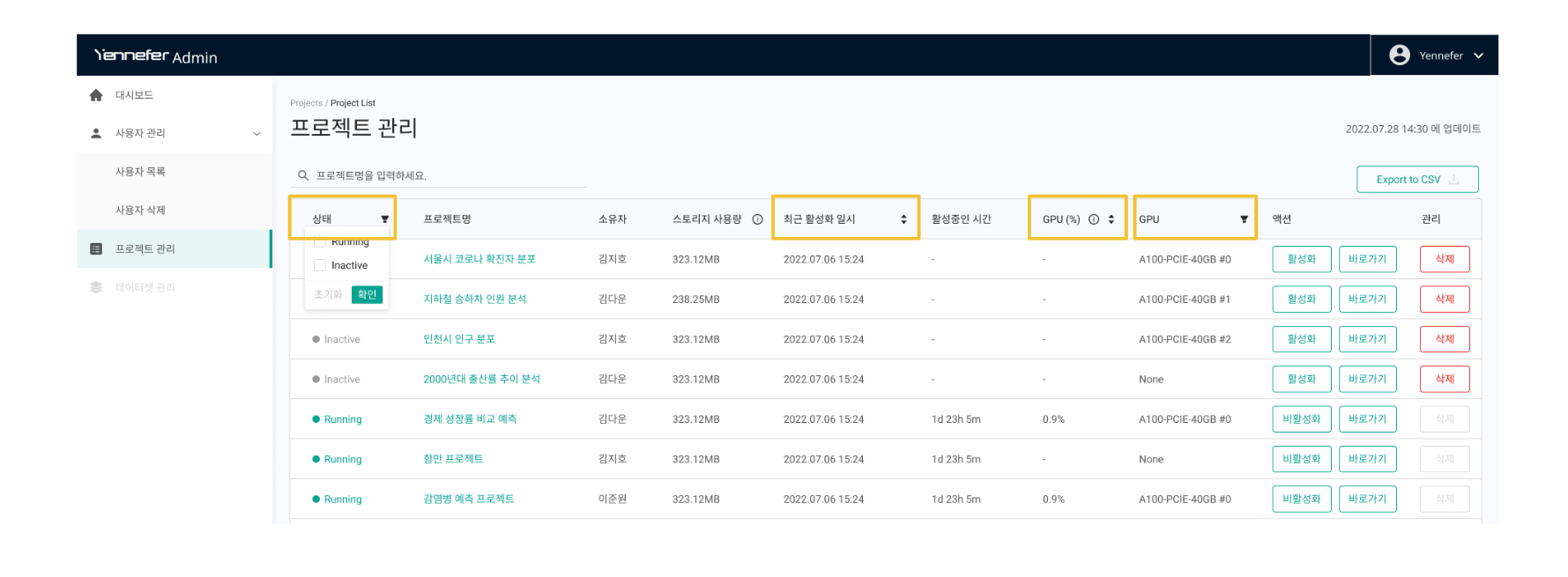Image resolution: width=1568 pixels, height=577 pixels.
Task: Click the project management list icon
Action: [x=96, y=249]
